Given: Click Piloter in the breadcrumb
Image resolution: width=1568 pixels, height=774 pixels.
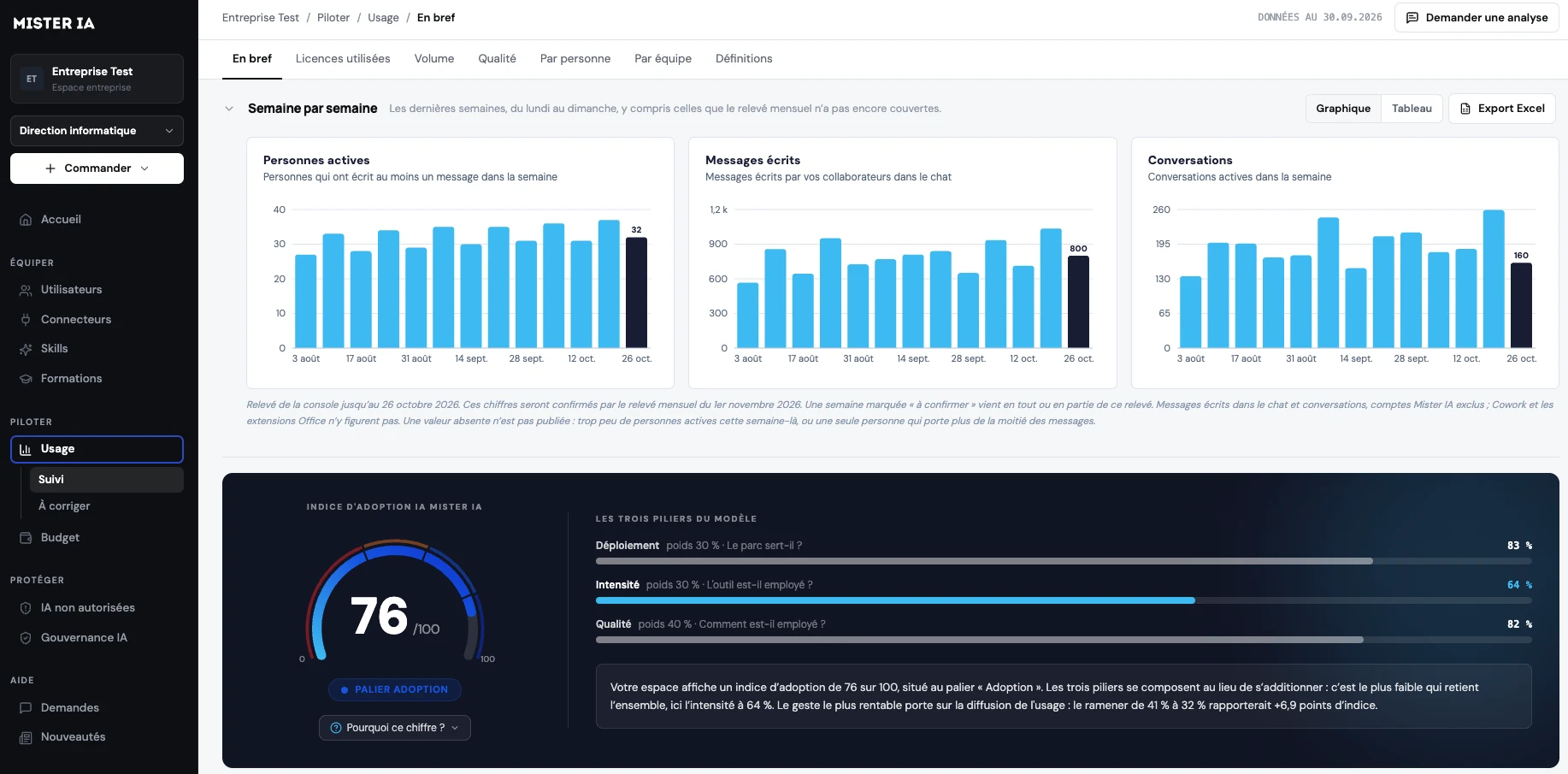Looking at the screenshot, I should pos(333,18).
